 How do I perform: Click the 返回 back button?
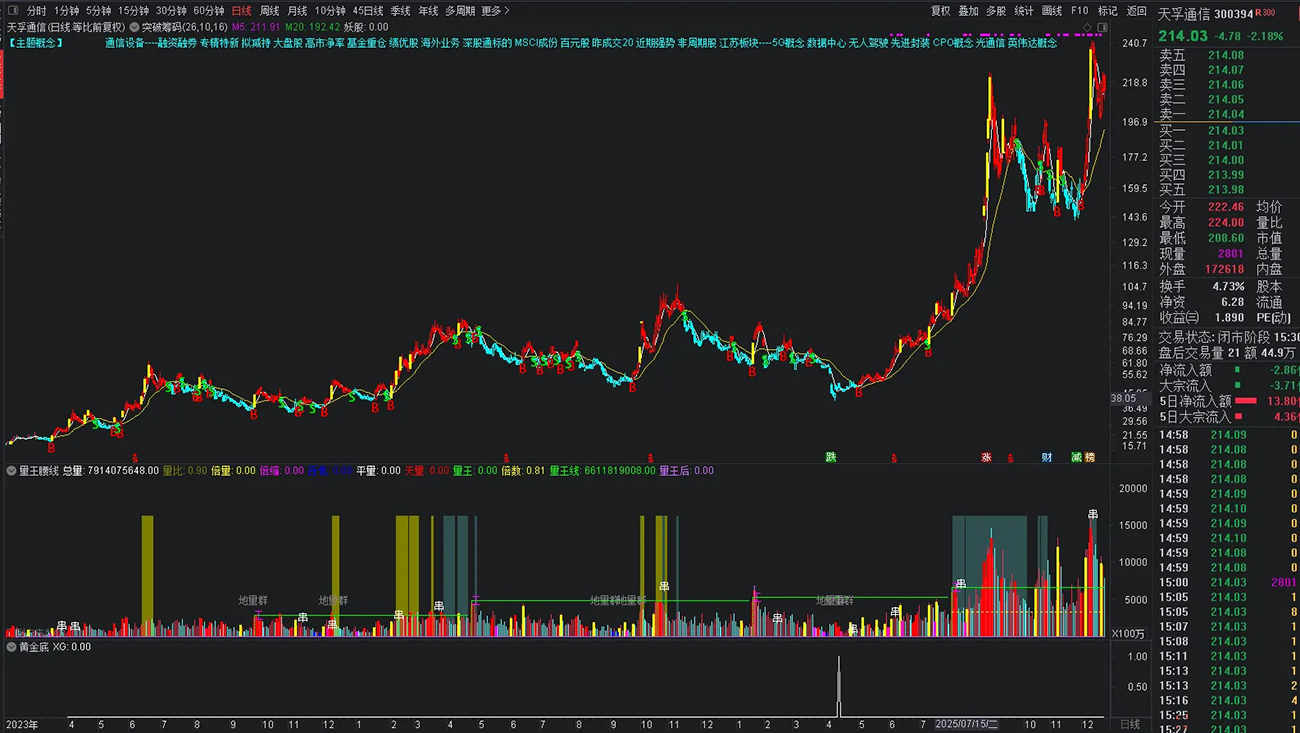(1137, 11)
